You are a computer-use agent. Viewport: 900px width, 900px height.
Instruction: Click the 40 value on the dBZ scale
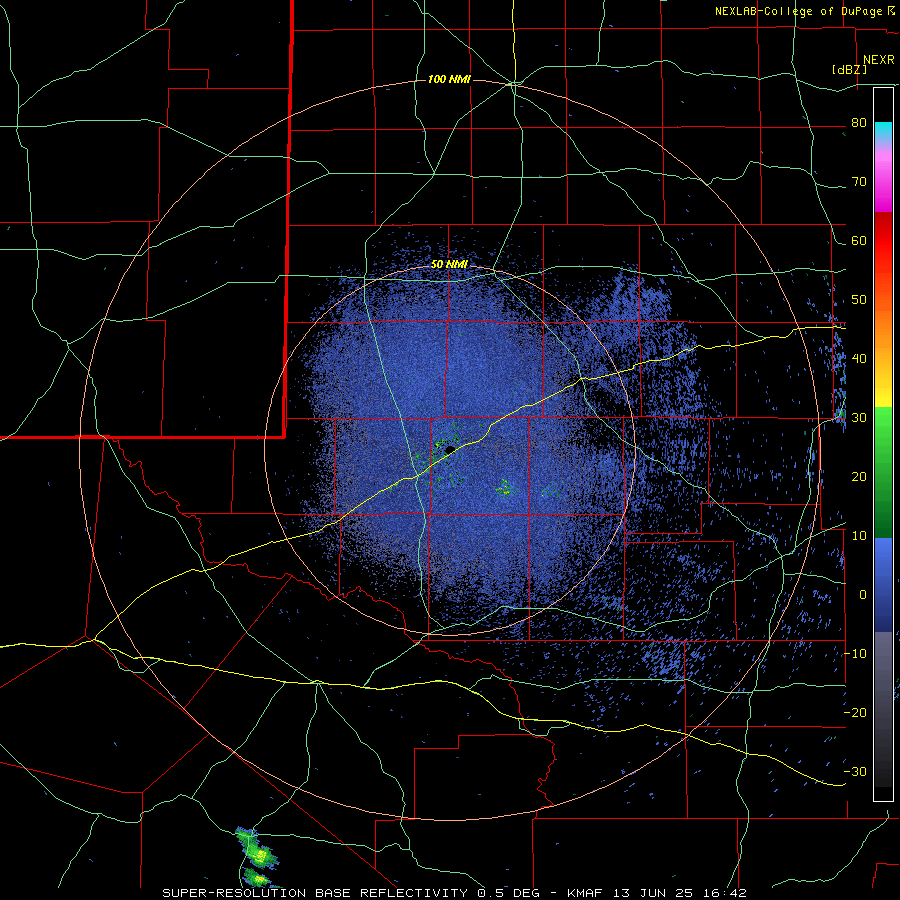coord(859,359)
